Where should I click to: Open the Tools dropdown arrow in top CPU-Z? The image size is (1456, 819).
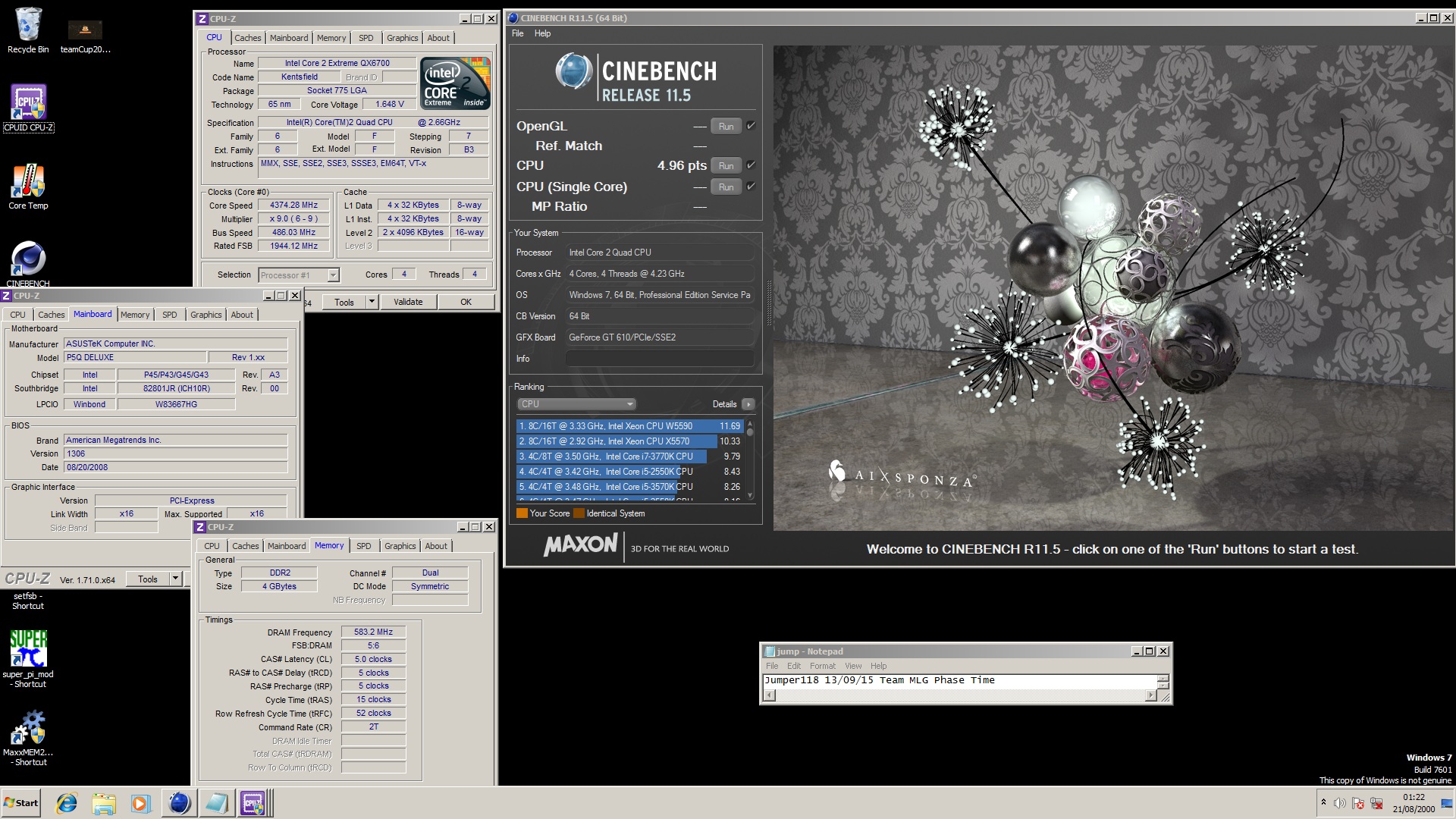[x=372, y=302]
